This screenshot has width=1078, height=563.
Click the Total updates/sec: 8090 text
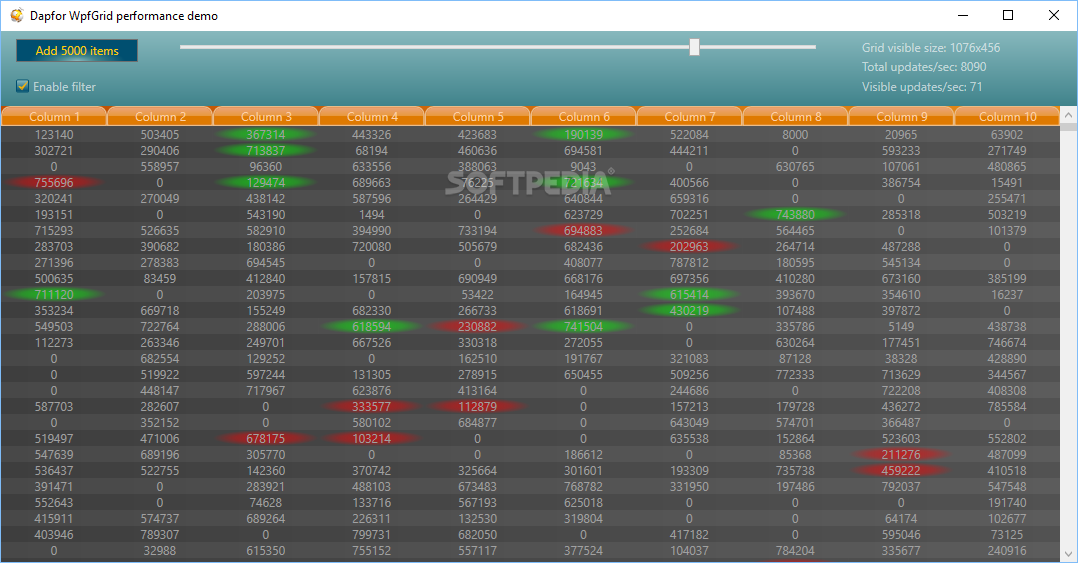pos(924,67)
